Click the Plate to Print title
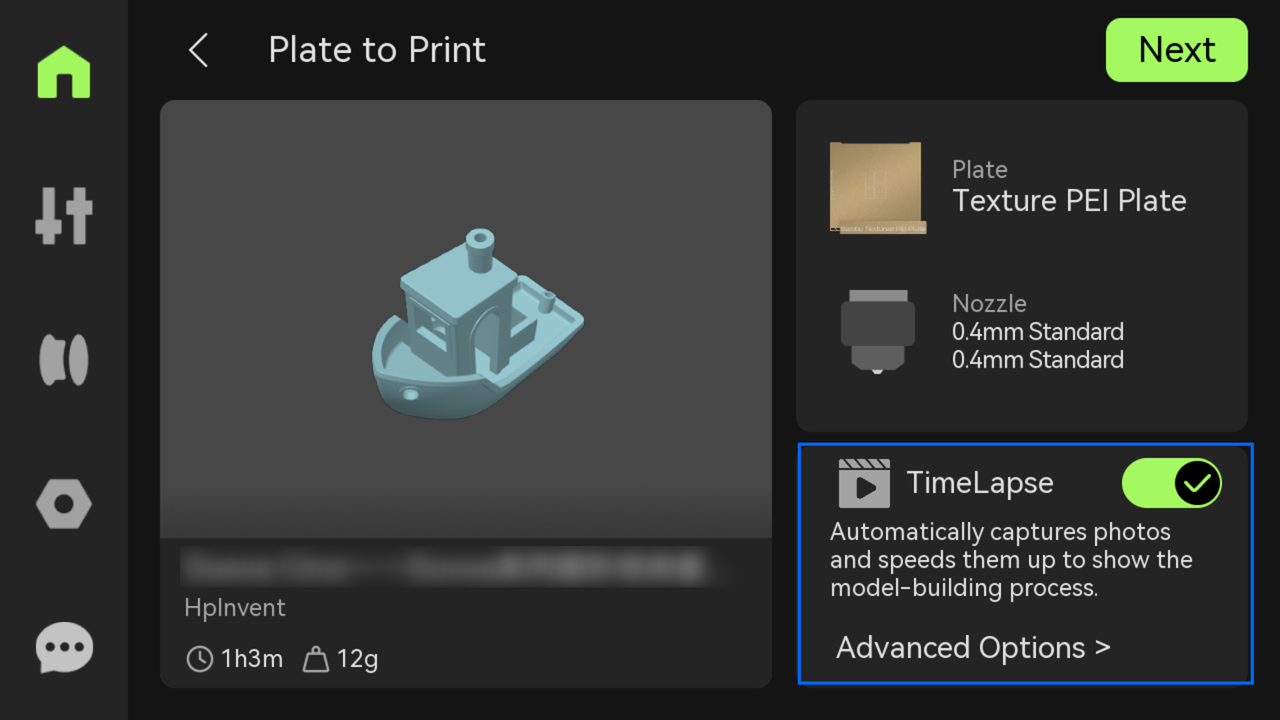The height and width of the screenshot is (720, 1280). point(377,50)
